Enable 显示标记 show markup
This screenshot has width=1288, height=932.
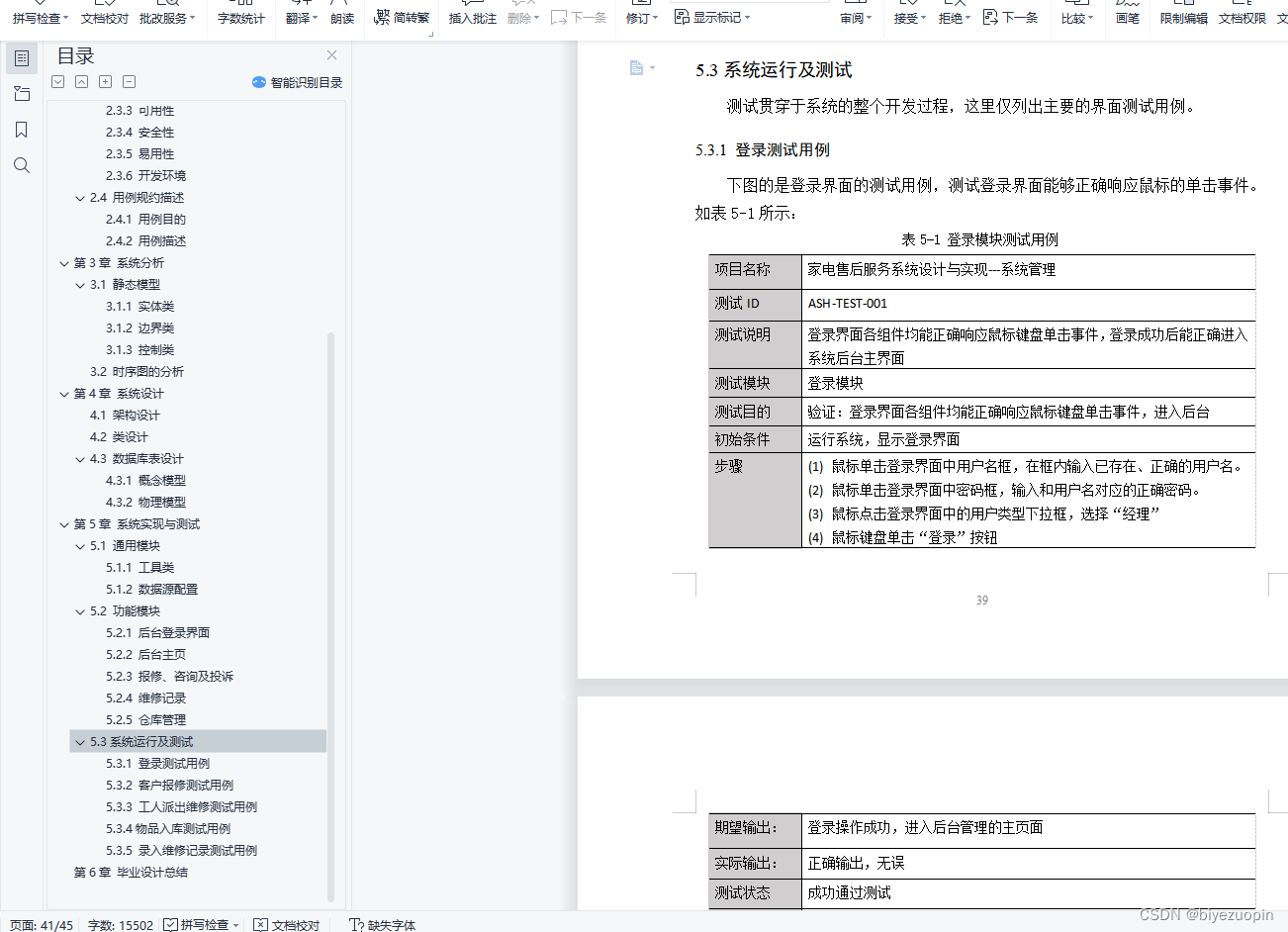[711, 18]
